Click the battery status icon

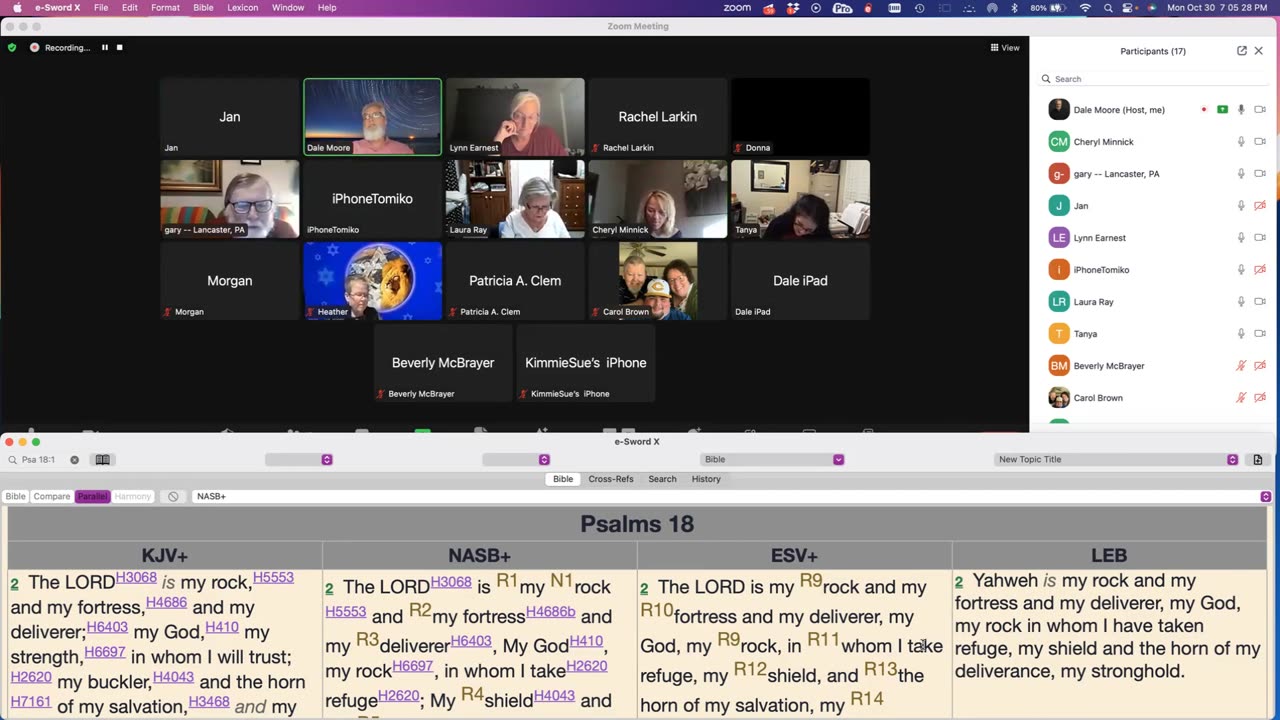[1060, 7]
